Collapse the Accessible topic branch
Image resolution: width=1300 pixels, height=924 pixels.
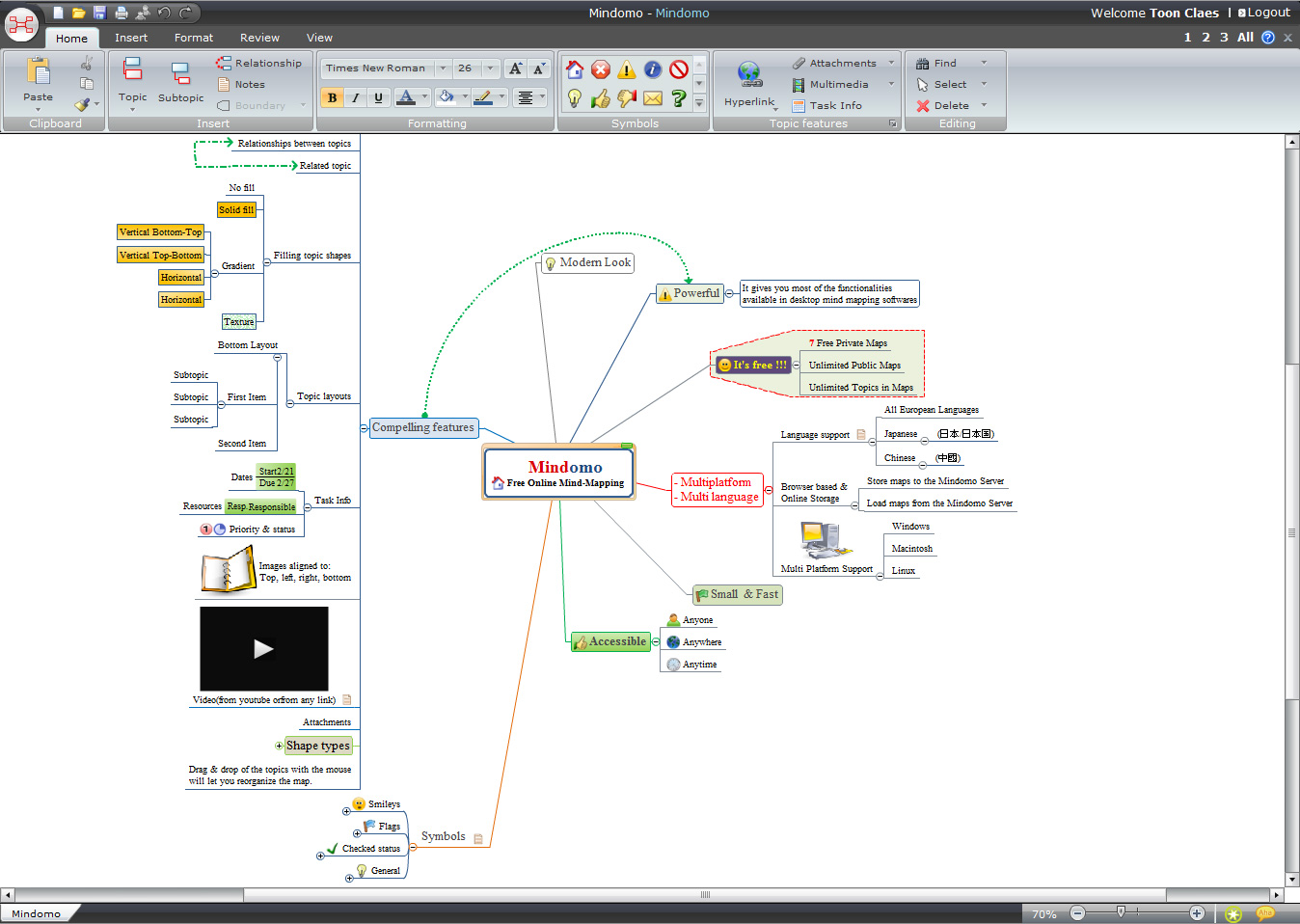point(656,641)
